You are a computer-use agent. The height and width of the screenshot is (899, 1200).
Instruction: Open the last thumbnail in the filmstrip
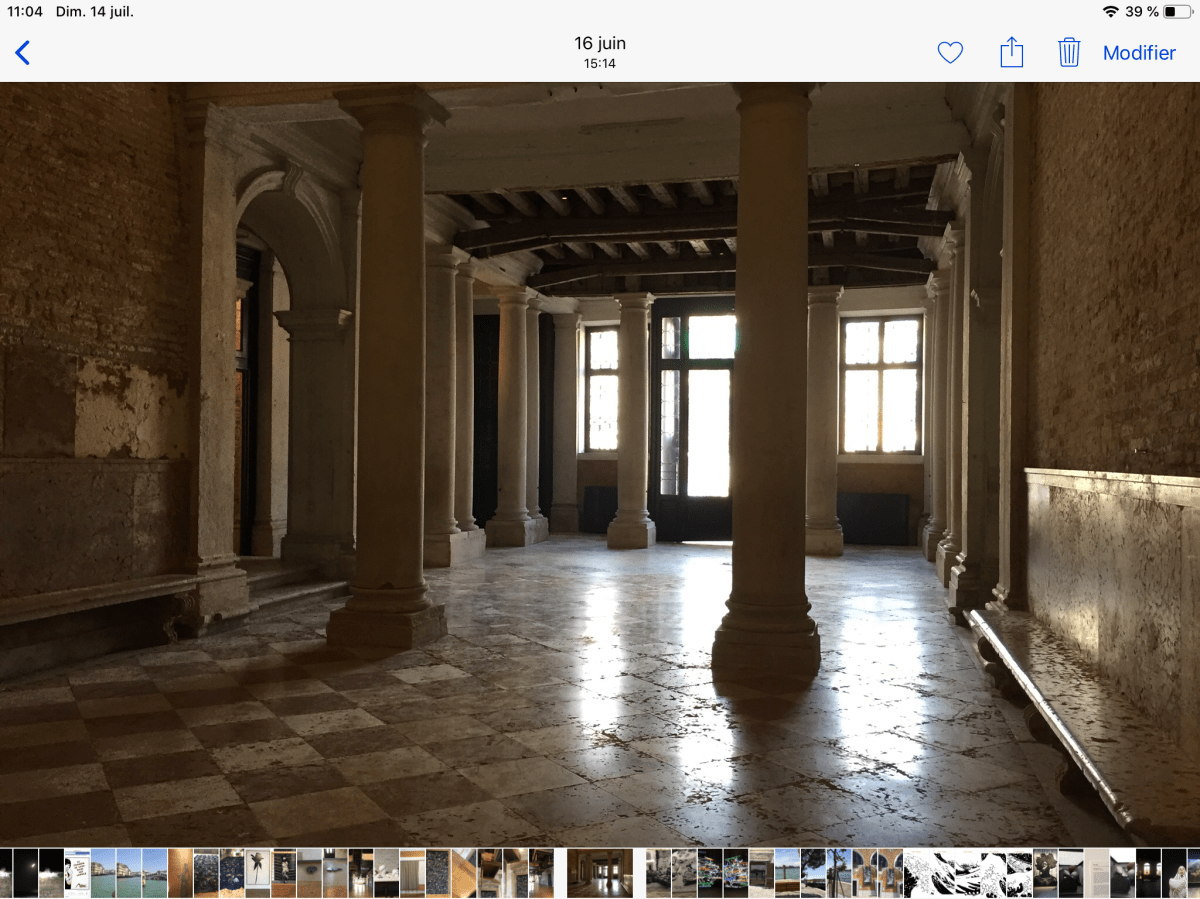pyautogui.click(x=1192, y=873)
